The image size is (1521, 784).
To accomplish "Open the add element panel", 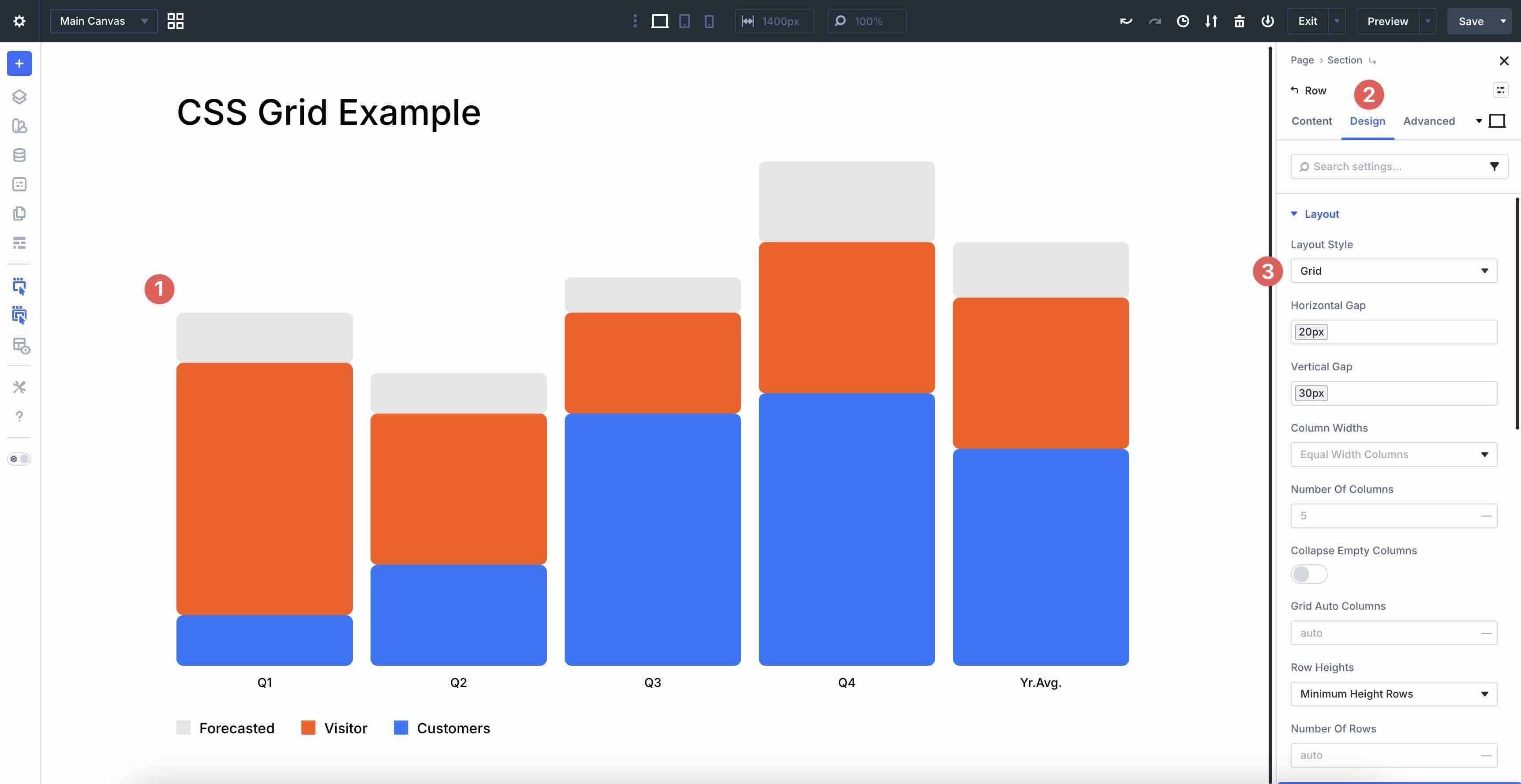I will (19, 63).
